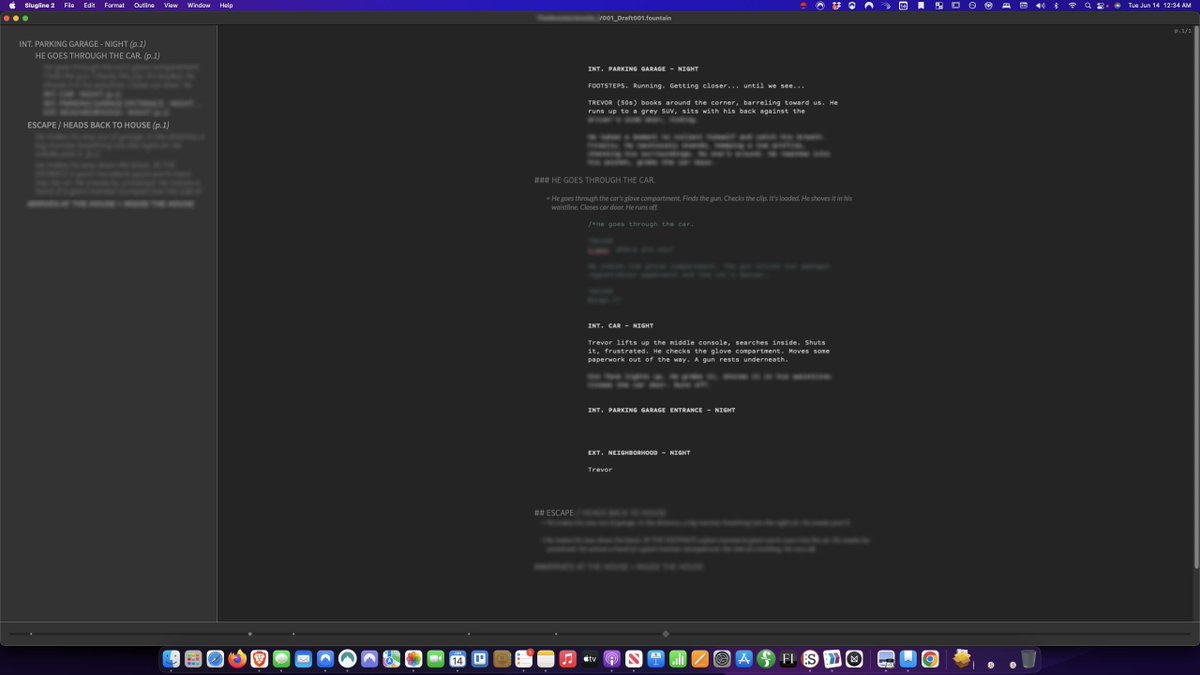The image size is (1200, 675).
Task: Open the Help menu
Action: (x=226, y=5)
